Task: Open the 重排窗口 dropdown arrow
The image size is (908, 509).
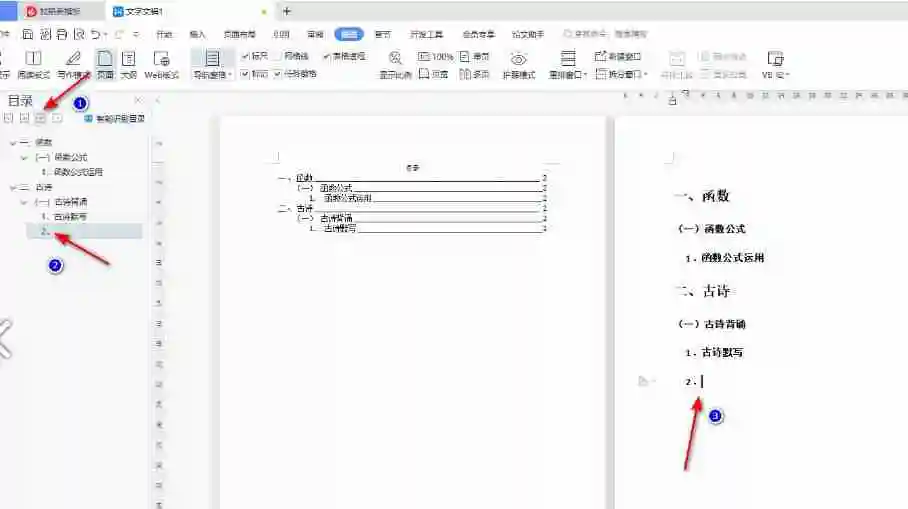Action: 585,75
